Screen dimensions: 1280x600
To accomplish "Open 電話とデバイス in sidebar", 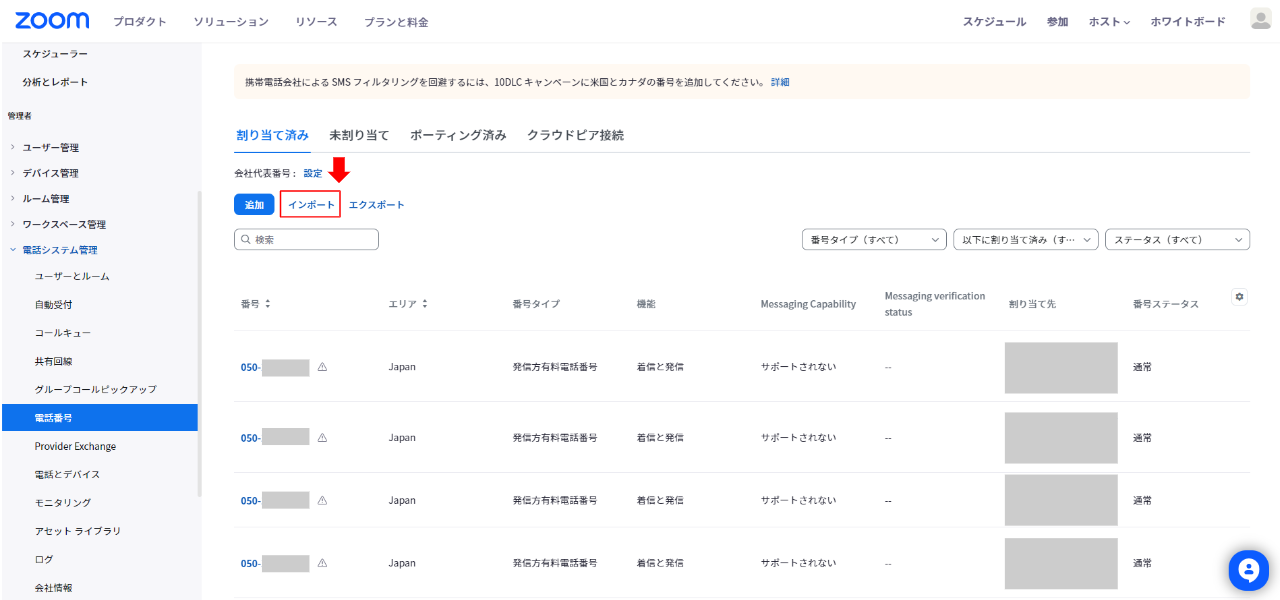I will pos(67,474).
